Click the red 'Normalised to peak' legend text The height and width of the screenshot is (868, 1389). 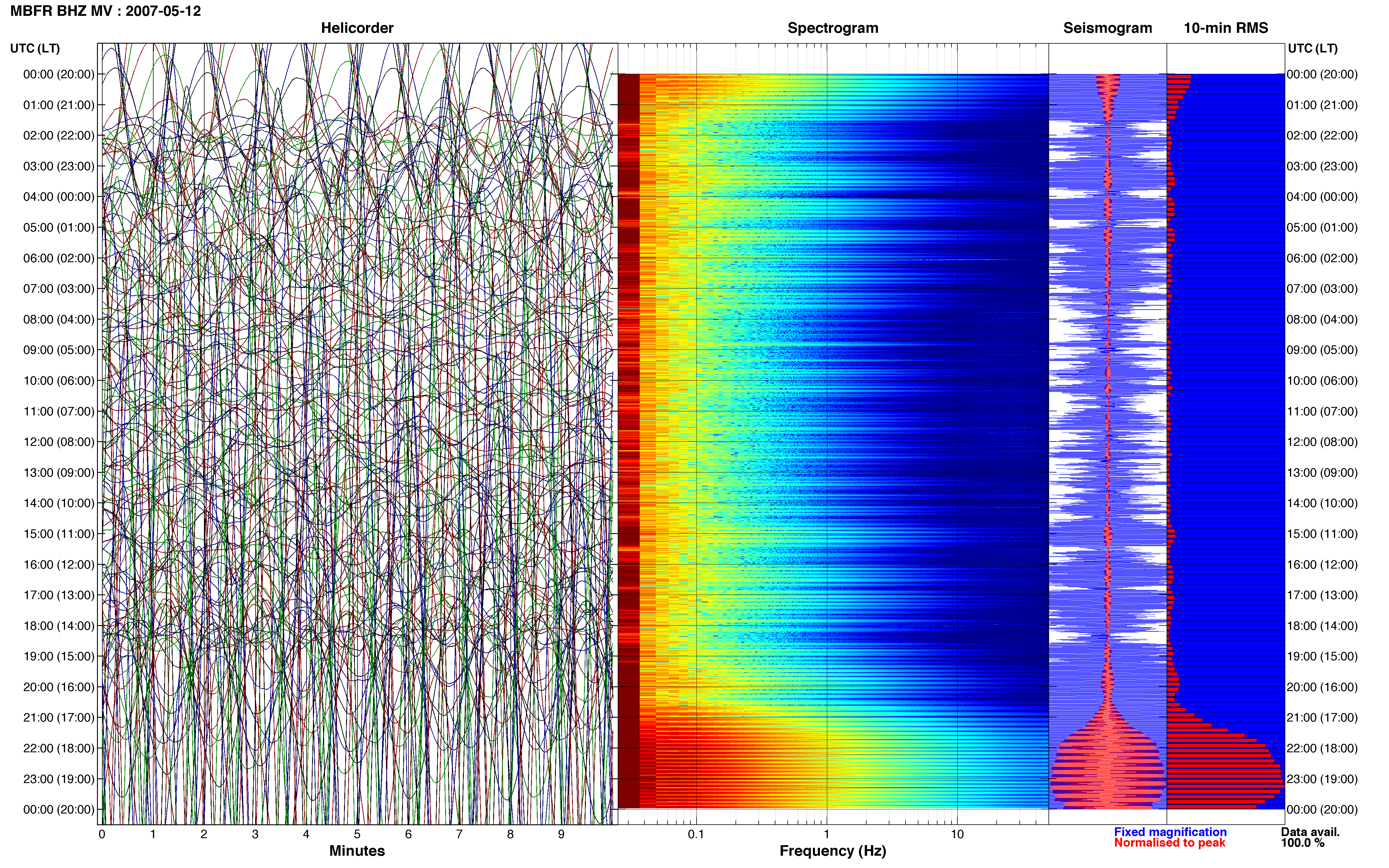1170,843
